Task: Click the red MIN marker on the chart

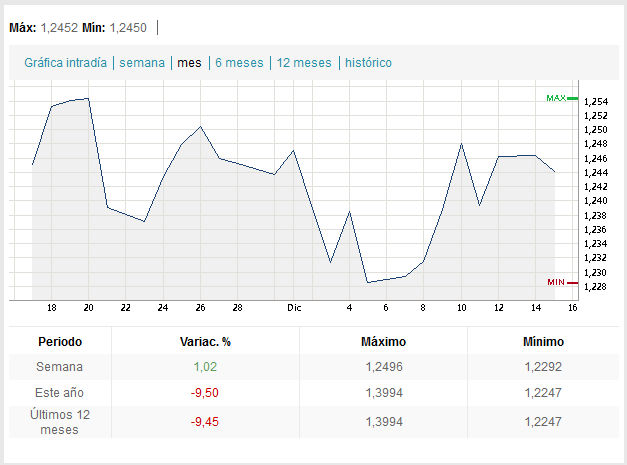Action: tap(557, 283)
